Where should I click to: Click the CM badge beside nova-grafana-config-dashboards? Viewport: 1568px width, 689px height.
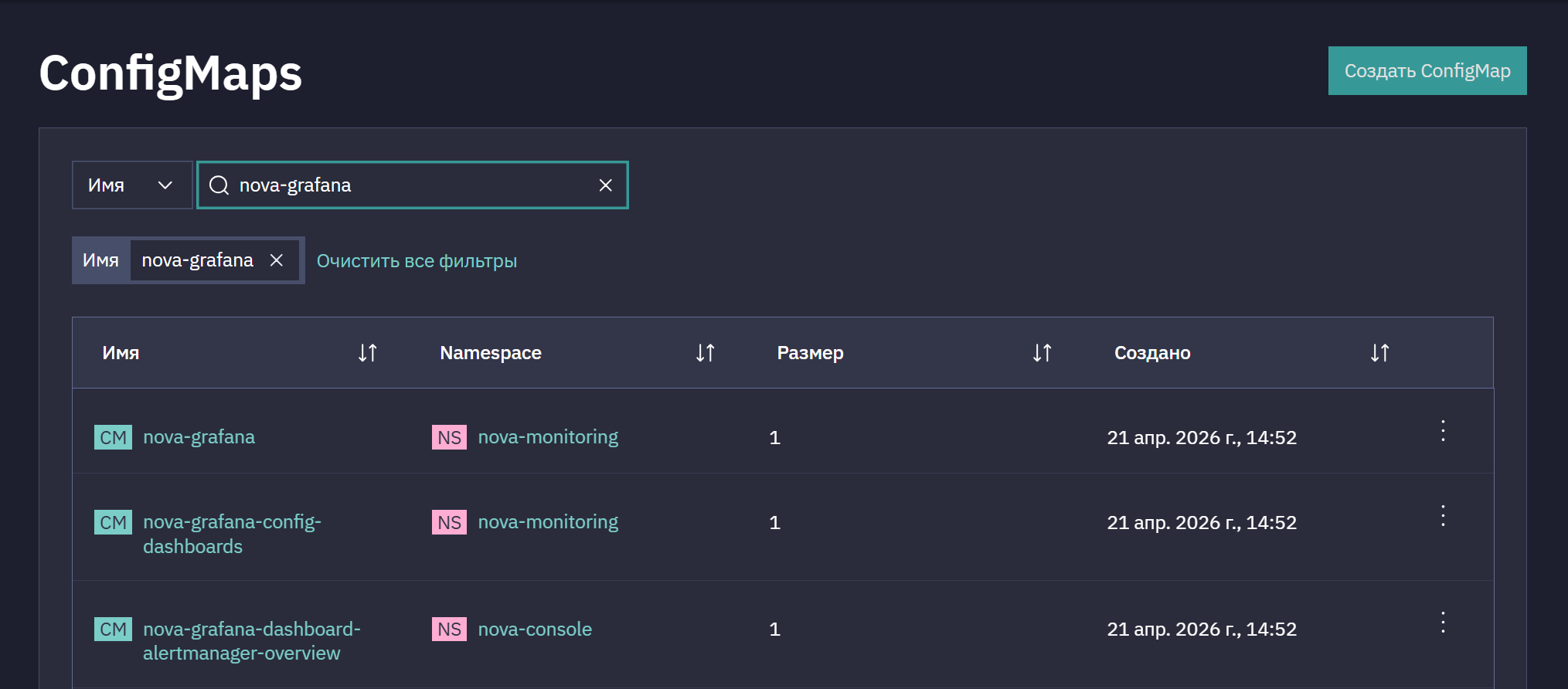(113, 522)
